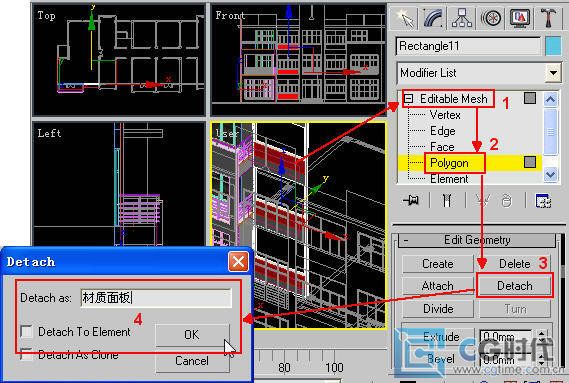This screenshot has width=569, height=383.
Task: Open the Display panel tab
Action: 520,17
